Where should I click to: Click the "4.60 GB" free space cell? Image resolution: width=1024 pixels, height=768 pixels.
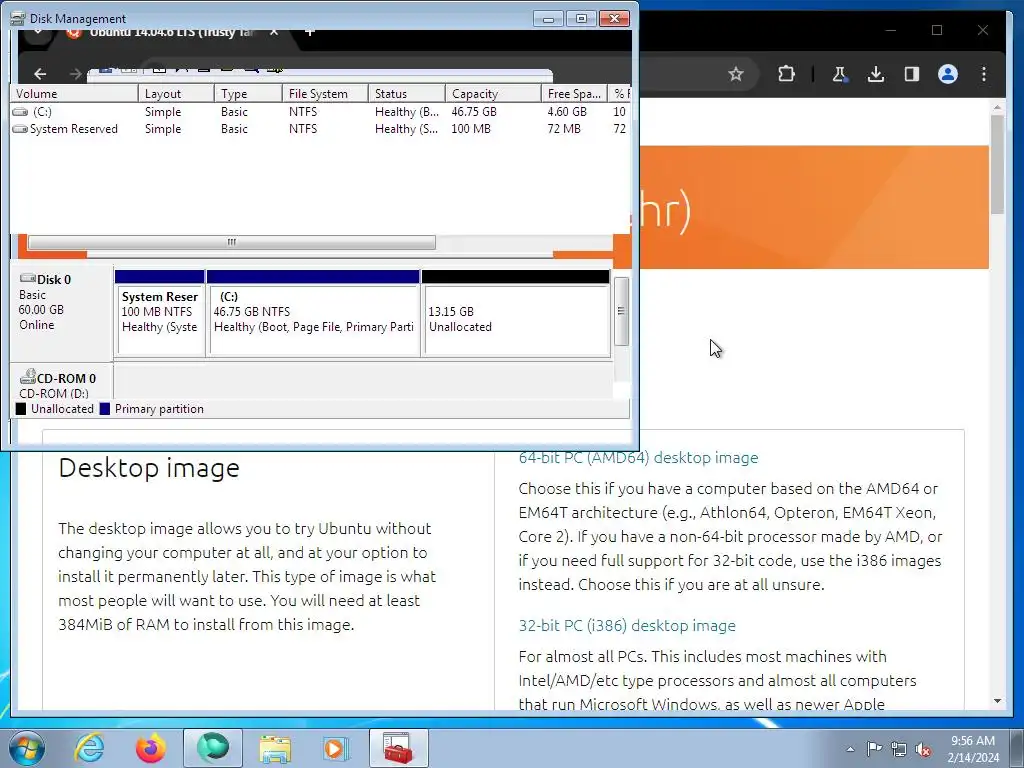567,112
